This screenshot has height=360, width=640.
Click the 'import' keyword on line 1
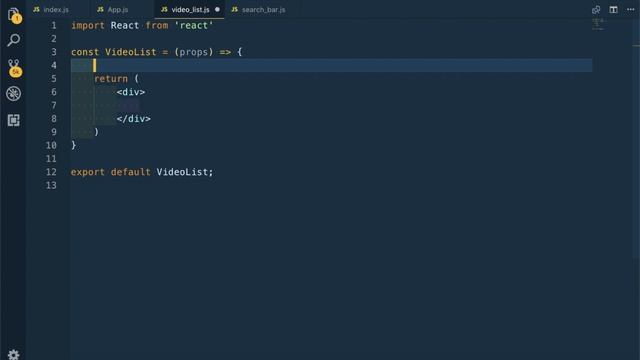[88, 25]
